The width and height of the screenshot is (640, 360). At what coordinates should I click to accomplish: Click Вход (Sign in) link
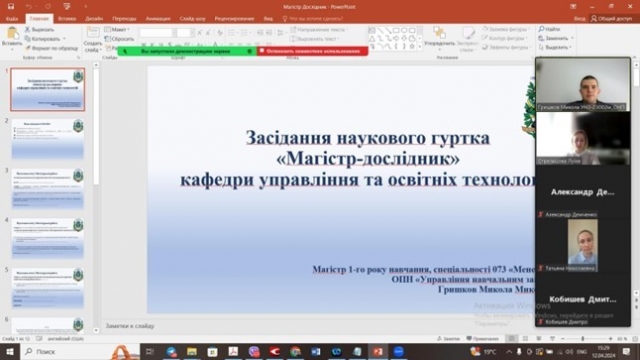point(580,18)
